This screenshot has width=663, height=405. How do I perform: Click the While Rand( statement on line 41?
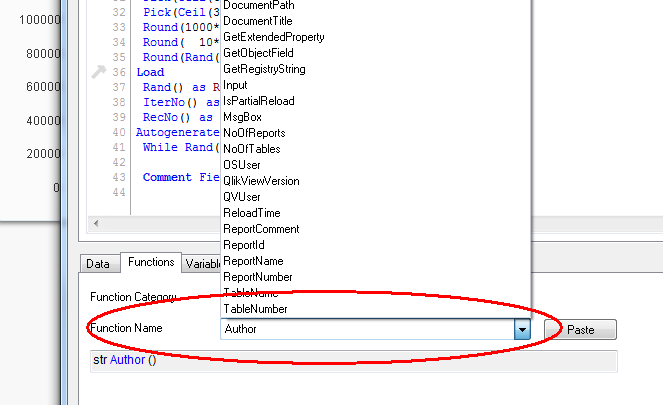click(x=181, y=147)
